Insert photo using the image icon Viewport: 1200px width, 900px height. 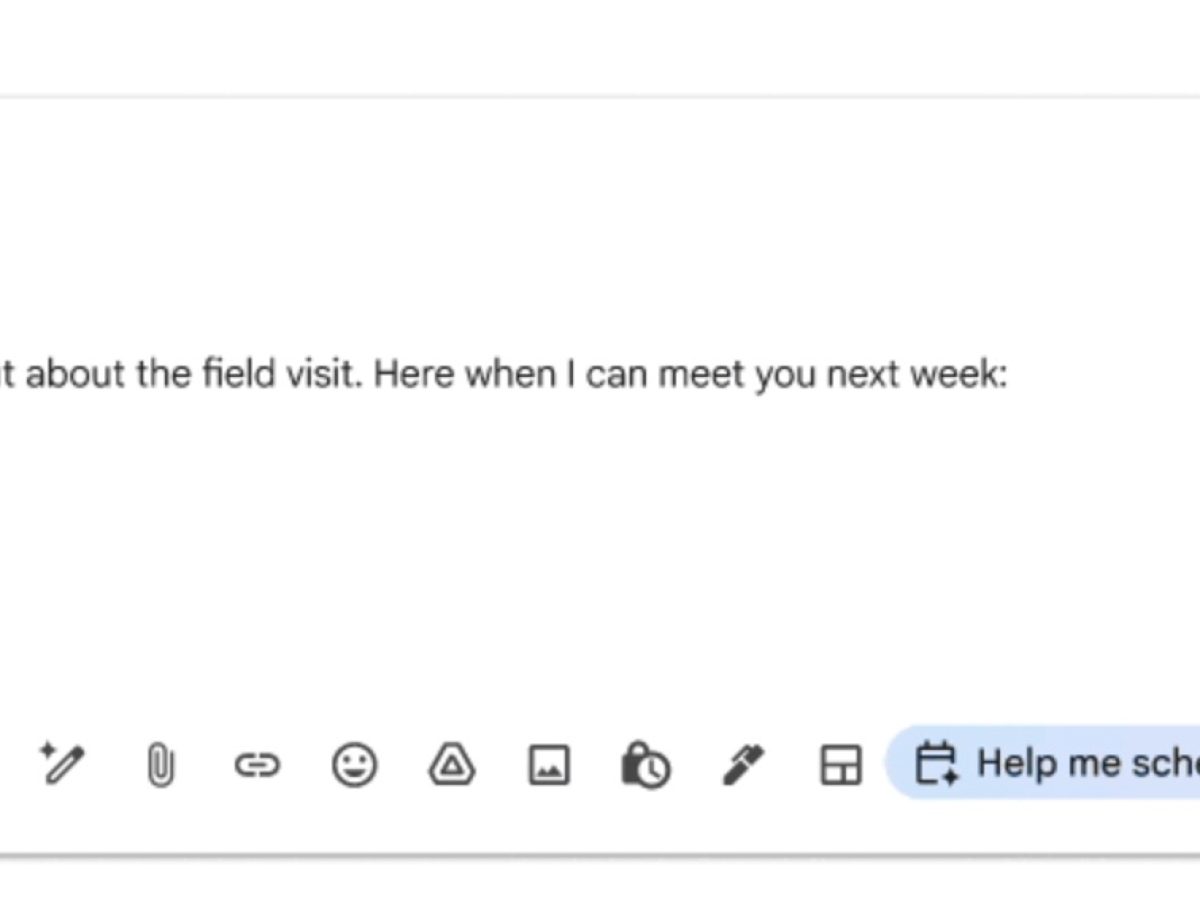[548, 766]
